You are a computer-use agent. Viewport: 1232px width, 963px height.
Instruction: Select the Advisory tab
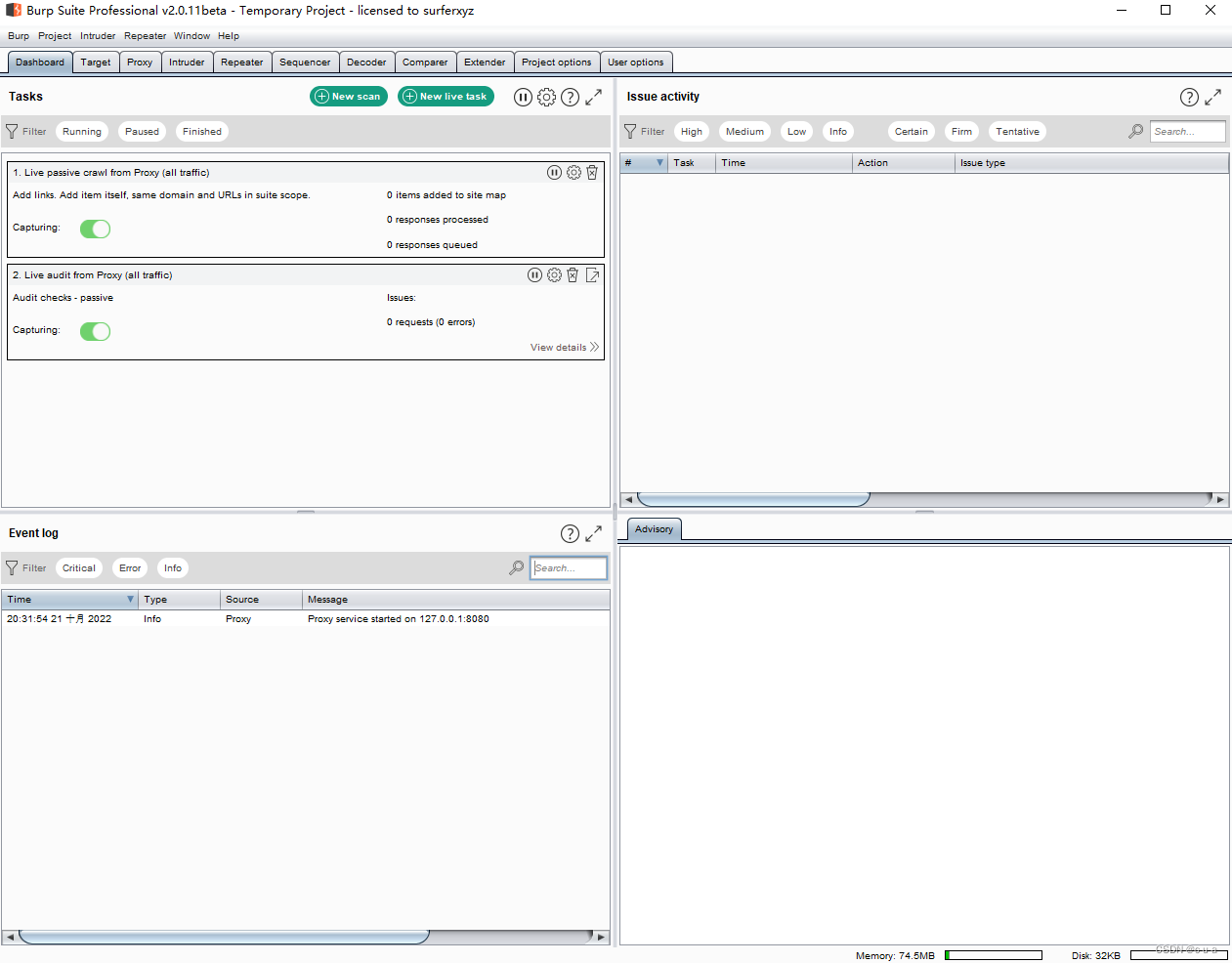[654, 529]
